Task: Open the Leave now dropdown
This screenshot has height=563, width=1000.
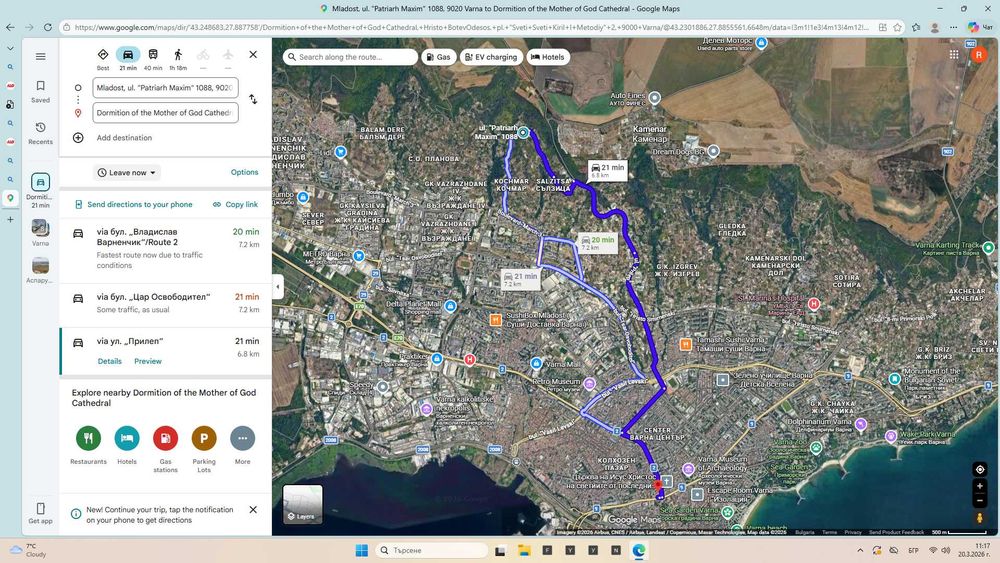Action: 127,173
